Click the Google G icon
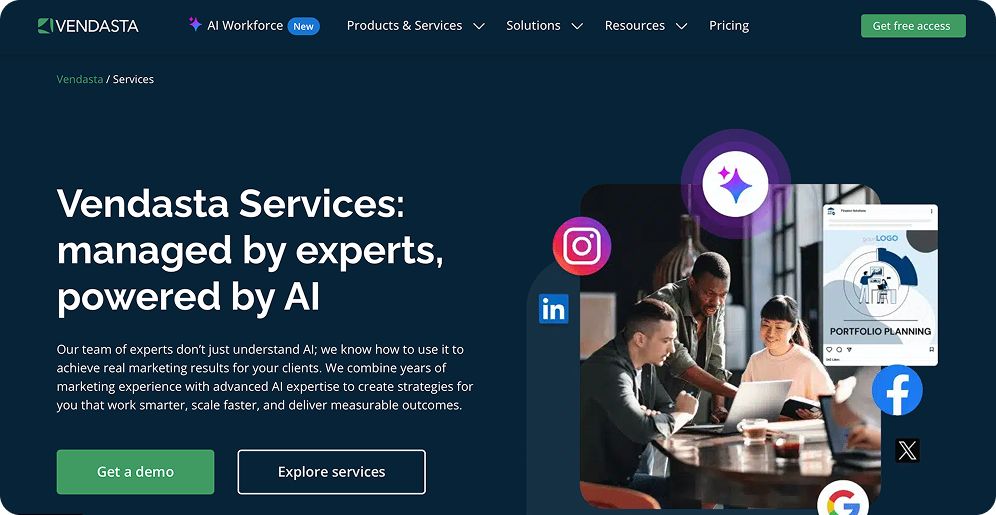 843,502
